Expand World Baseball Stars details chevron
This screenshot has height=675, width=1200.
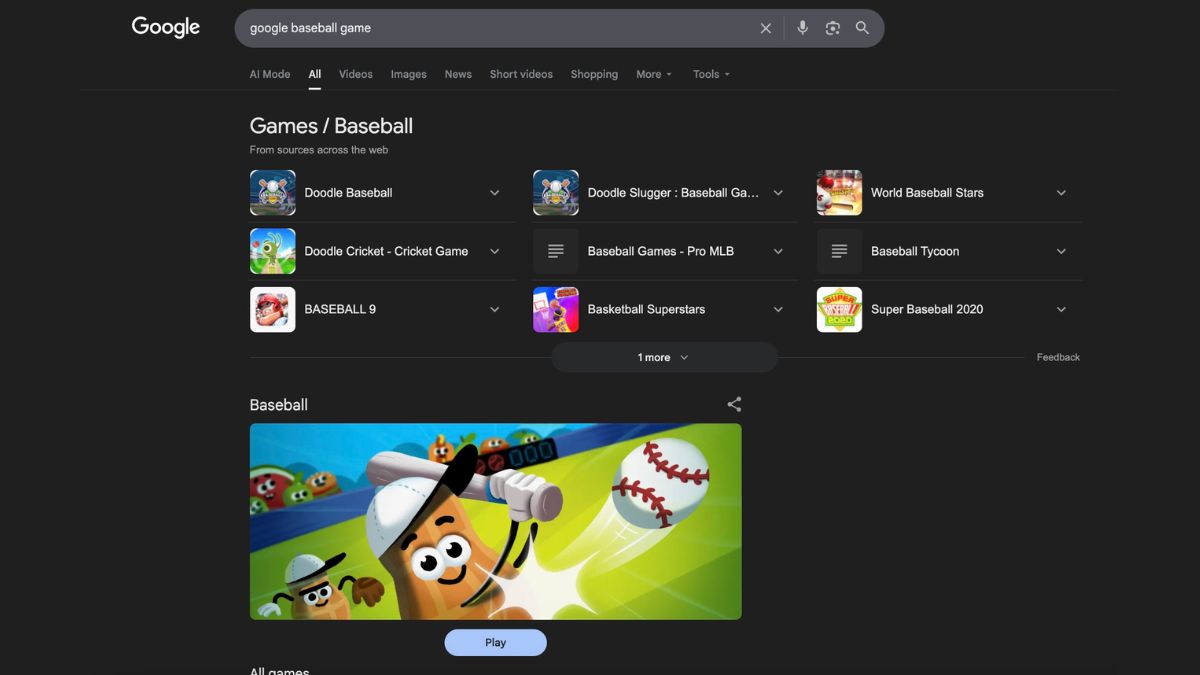(1061, 193)
